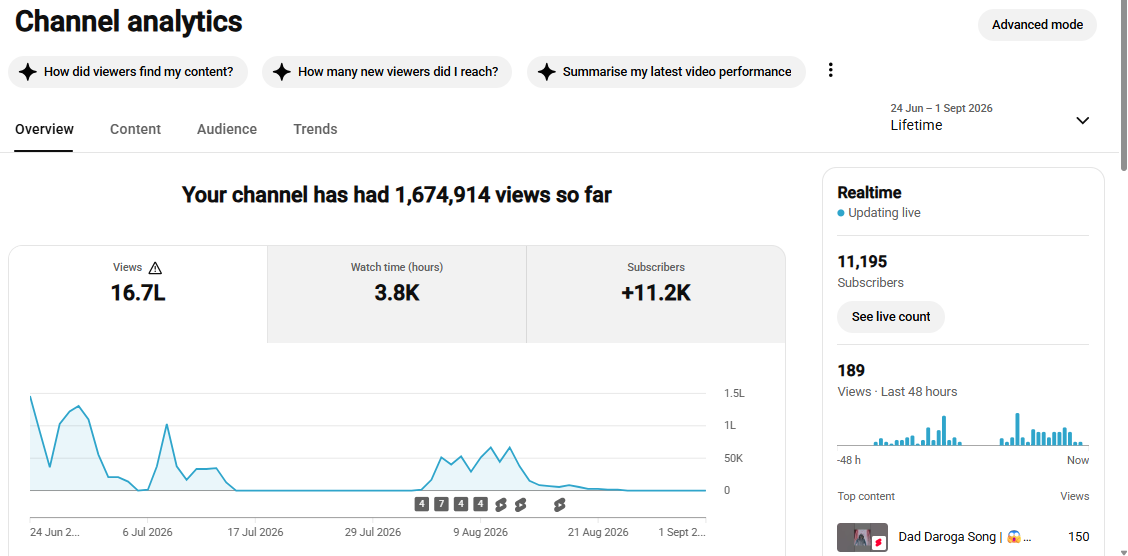Open the Trends tab
The image size is (1128, 556).
(315, 129)
